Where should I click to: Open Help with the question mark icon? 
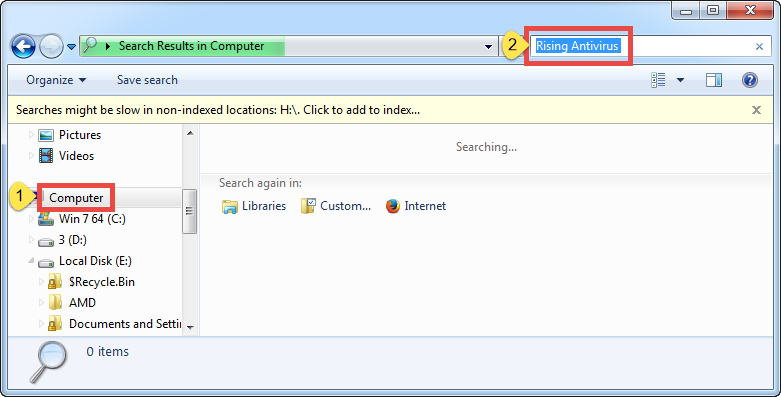tap(750, 80)
